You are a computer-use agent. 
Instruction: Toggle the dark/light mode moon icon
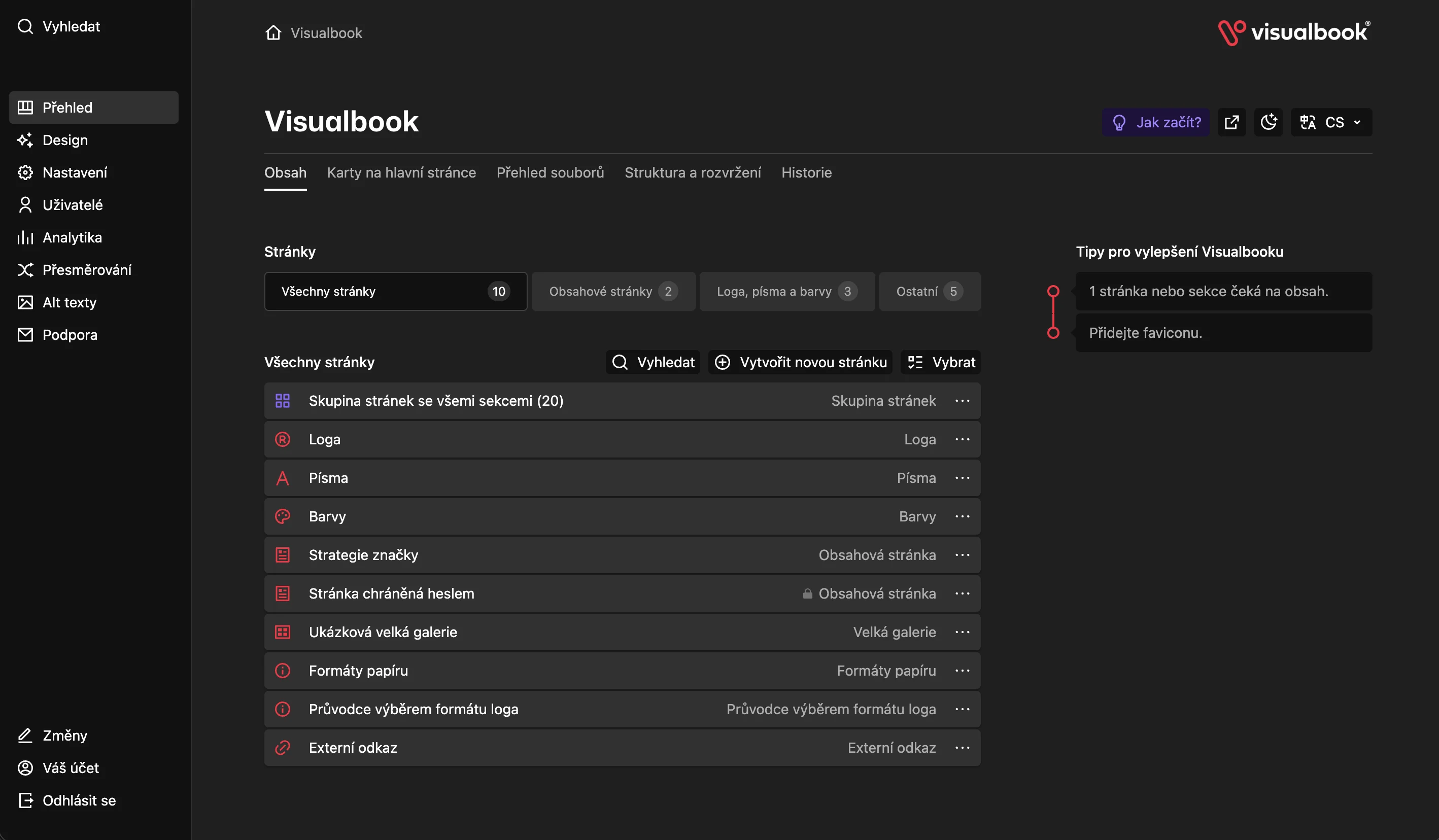(1269, 122)
